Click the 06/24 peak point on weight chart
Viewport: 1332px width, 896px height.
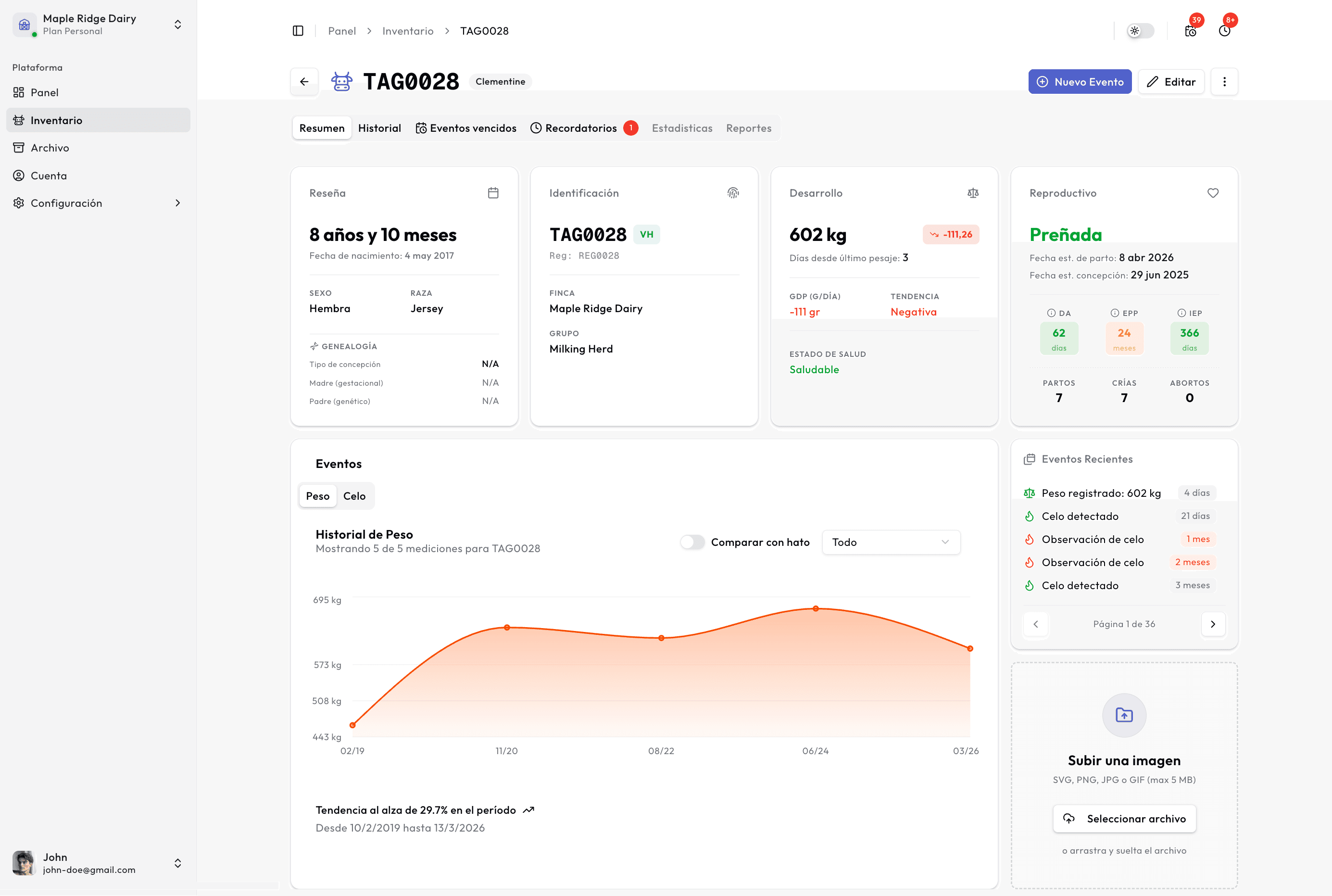pyautogui.click(x=816, y=608)
